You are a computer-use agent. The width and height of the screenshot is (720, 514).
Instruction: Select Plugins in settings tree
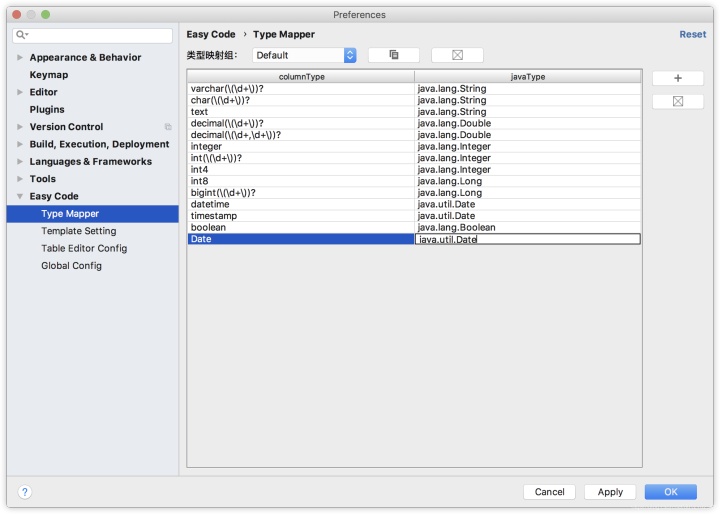[47, 109]
